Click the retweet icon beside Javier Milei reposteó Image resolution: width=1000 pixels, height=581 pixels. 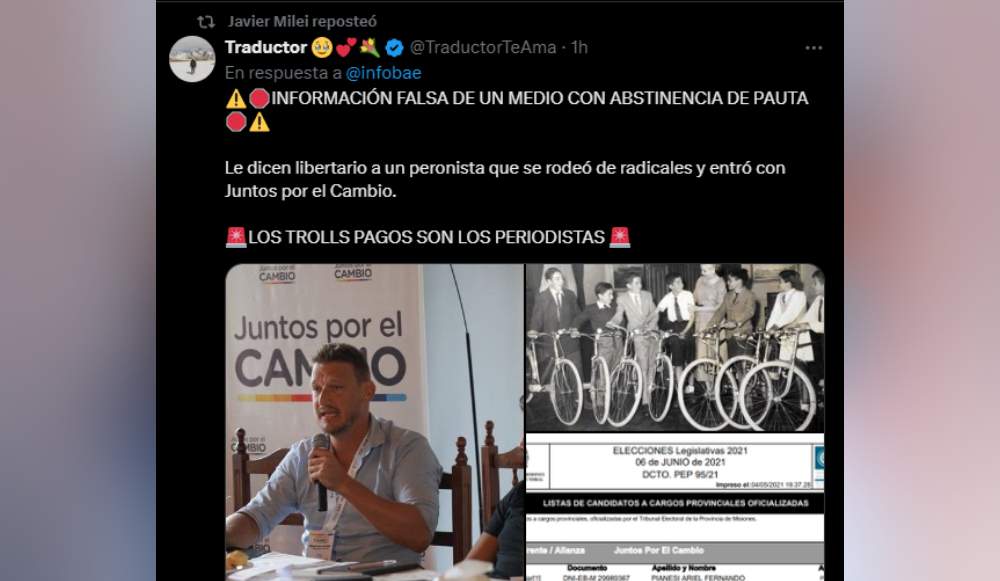tap(205, 22)
